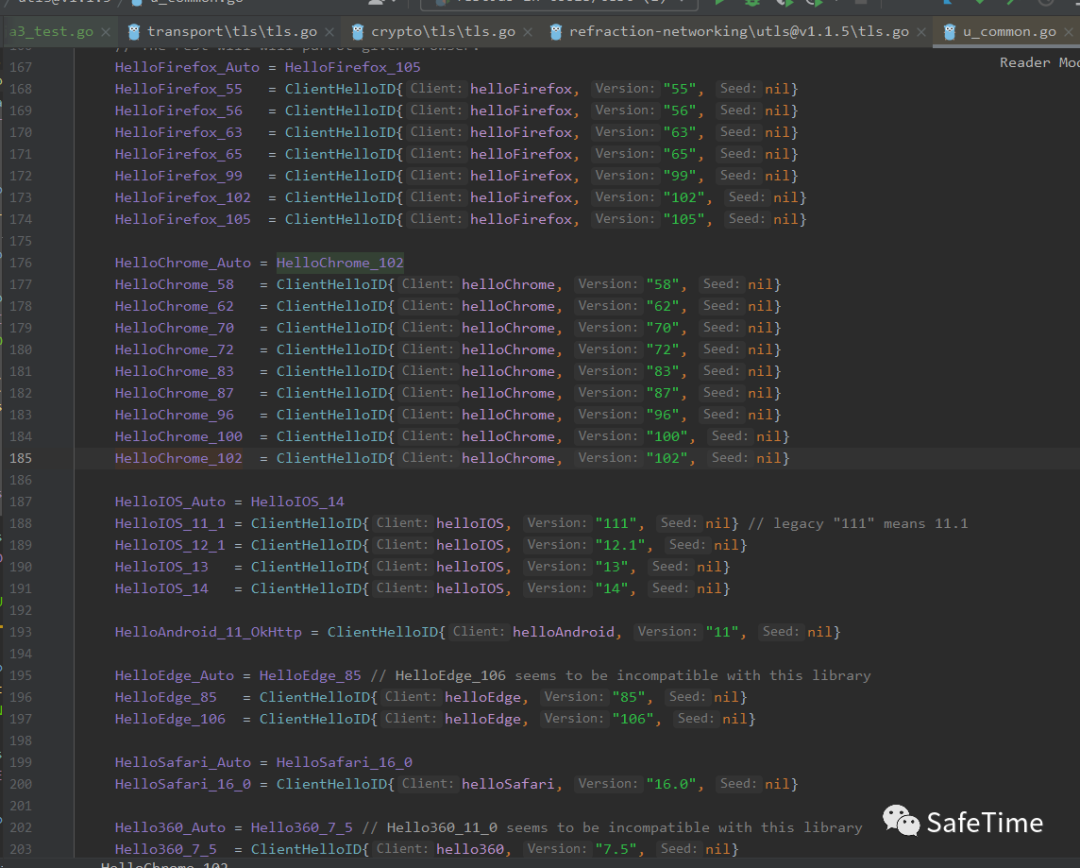This screenshot has height=868, width=1080.
Task: Toggle breakpoint at line number 185
Action: click(x=20, y=458)
